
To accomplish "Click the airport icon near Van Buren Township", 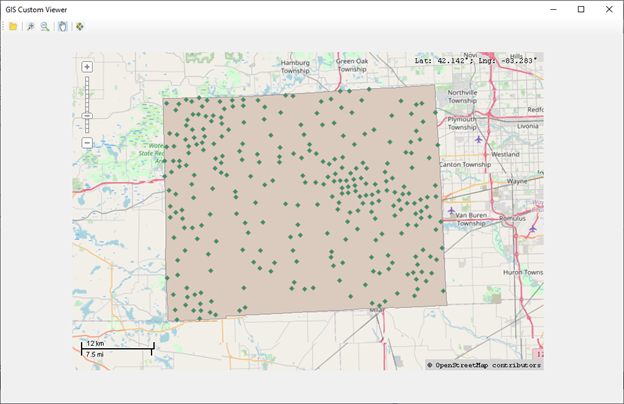I will coord(451,210).
